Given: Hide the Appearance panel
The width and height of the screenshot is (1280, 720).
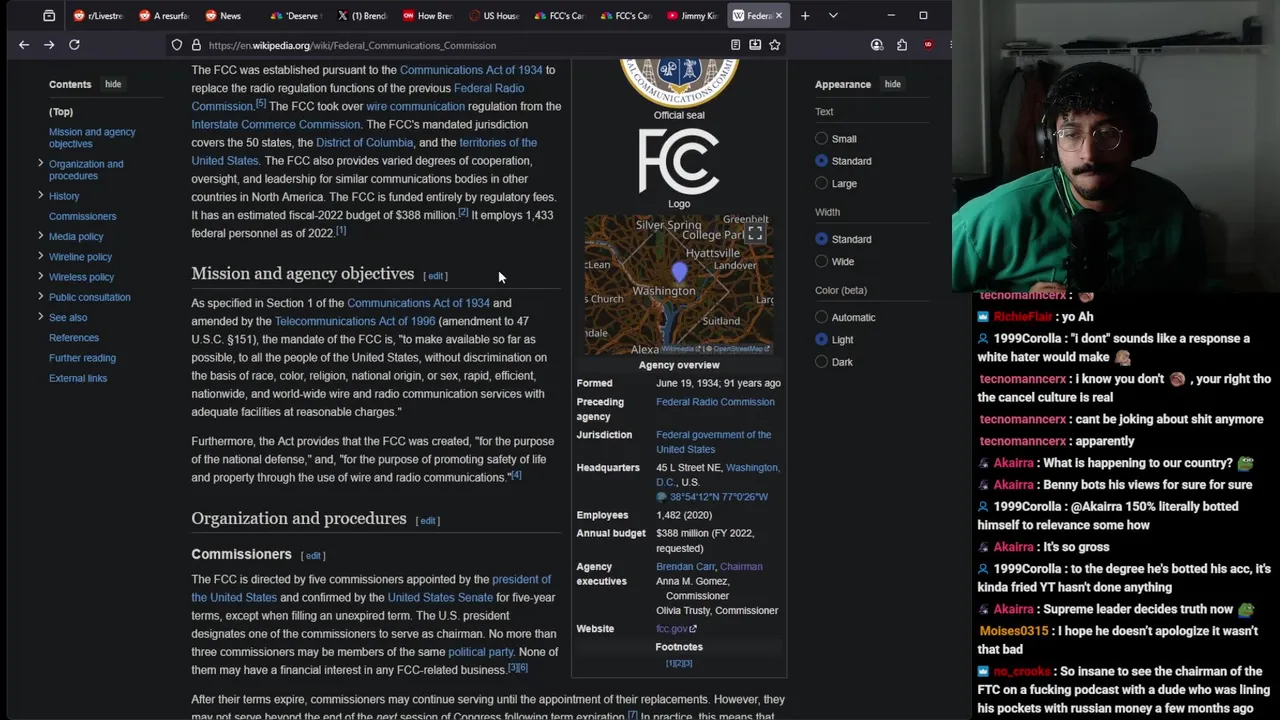Looking at the screenshot, I should [x=892, y=84].
